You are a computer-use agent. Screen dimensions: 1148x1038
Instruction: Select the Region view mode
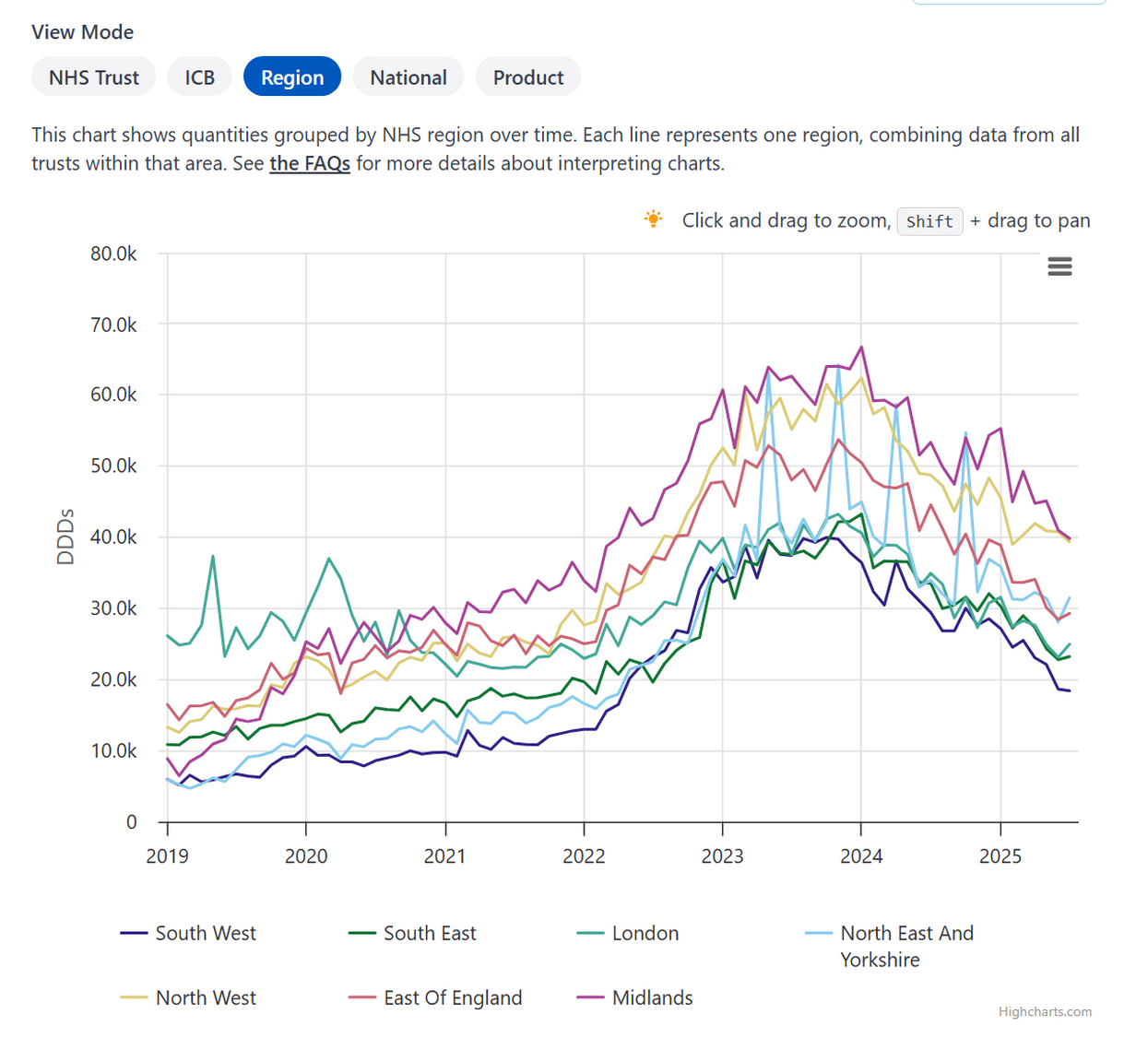[292, 77]
